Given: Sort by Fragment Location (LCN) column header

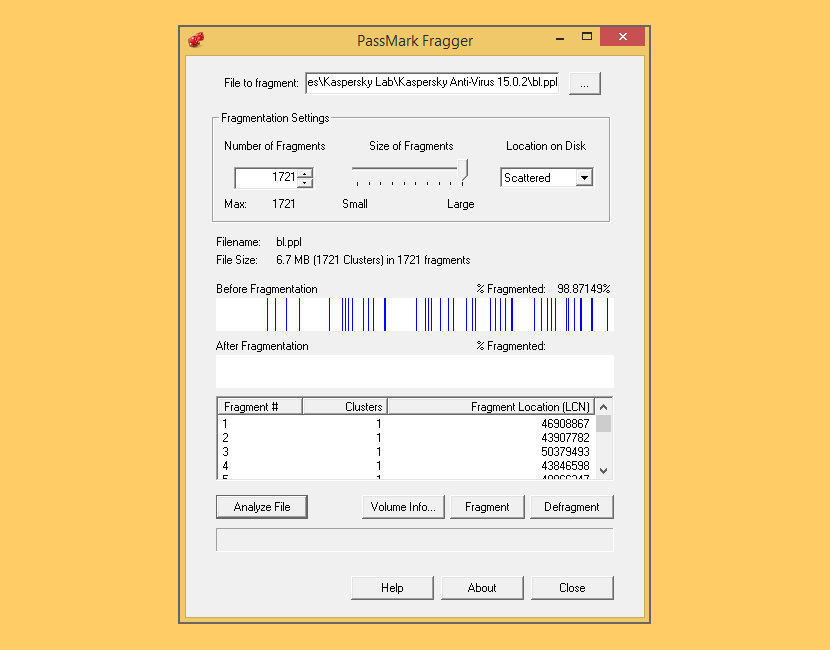Looking at the screenshot, I should [x=491, y=407].
